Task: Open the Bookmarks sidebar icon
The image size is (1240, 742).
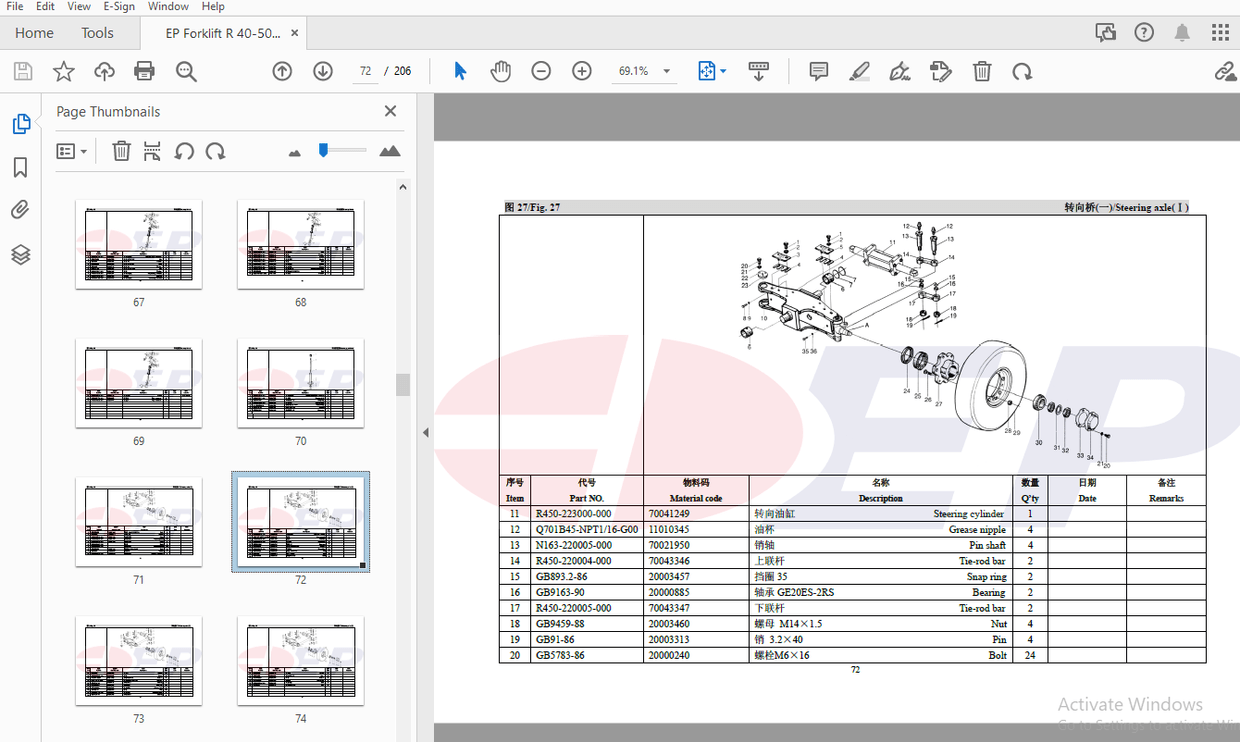Action: click(x=21, y=167)
